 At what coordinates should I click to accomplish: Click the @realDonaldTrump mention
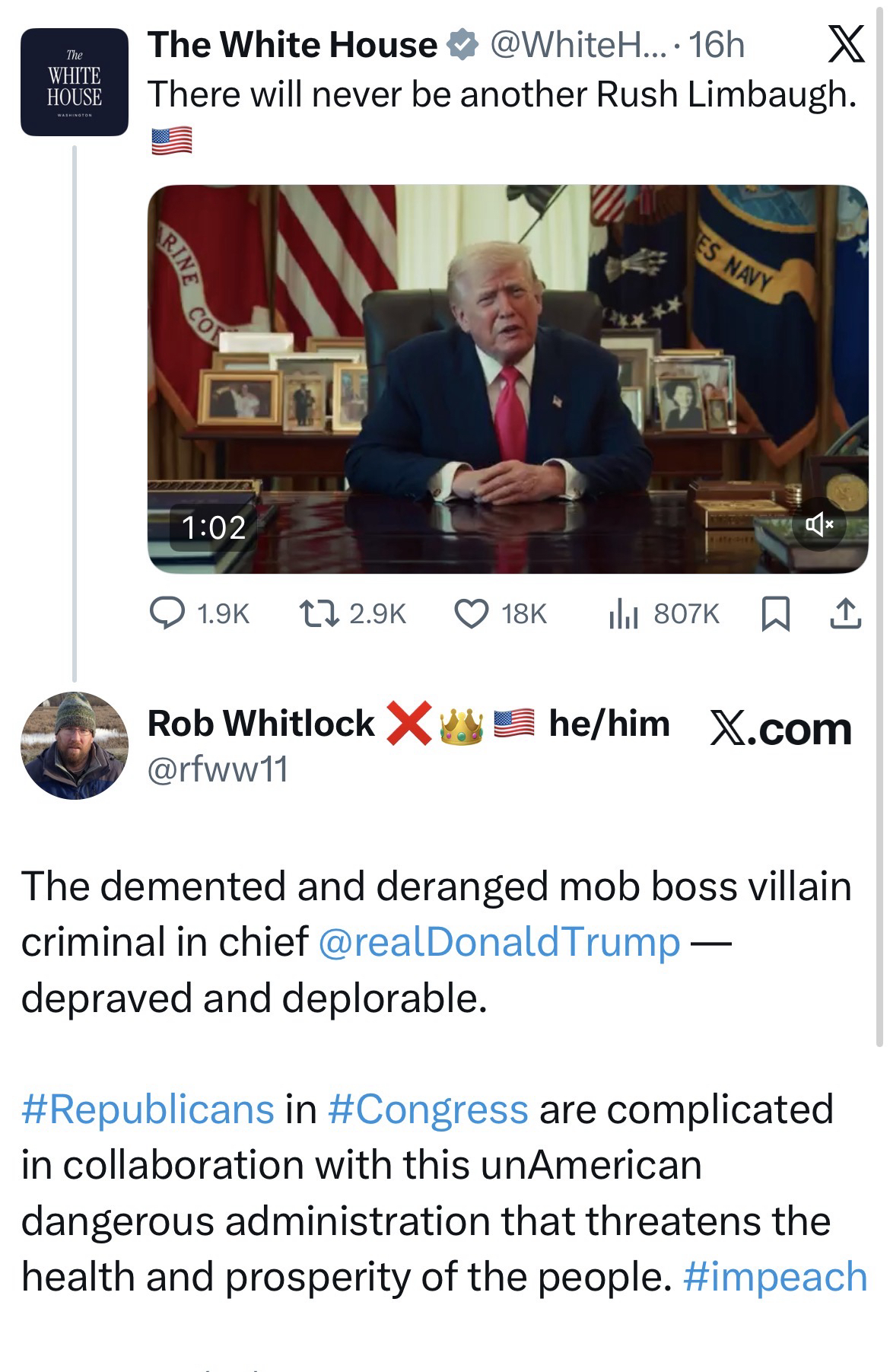pos(499,941)
